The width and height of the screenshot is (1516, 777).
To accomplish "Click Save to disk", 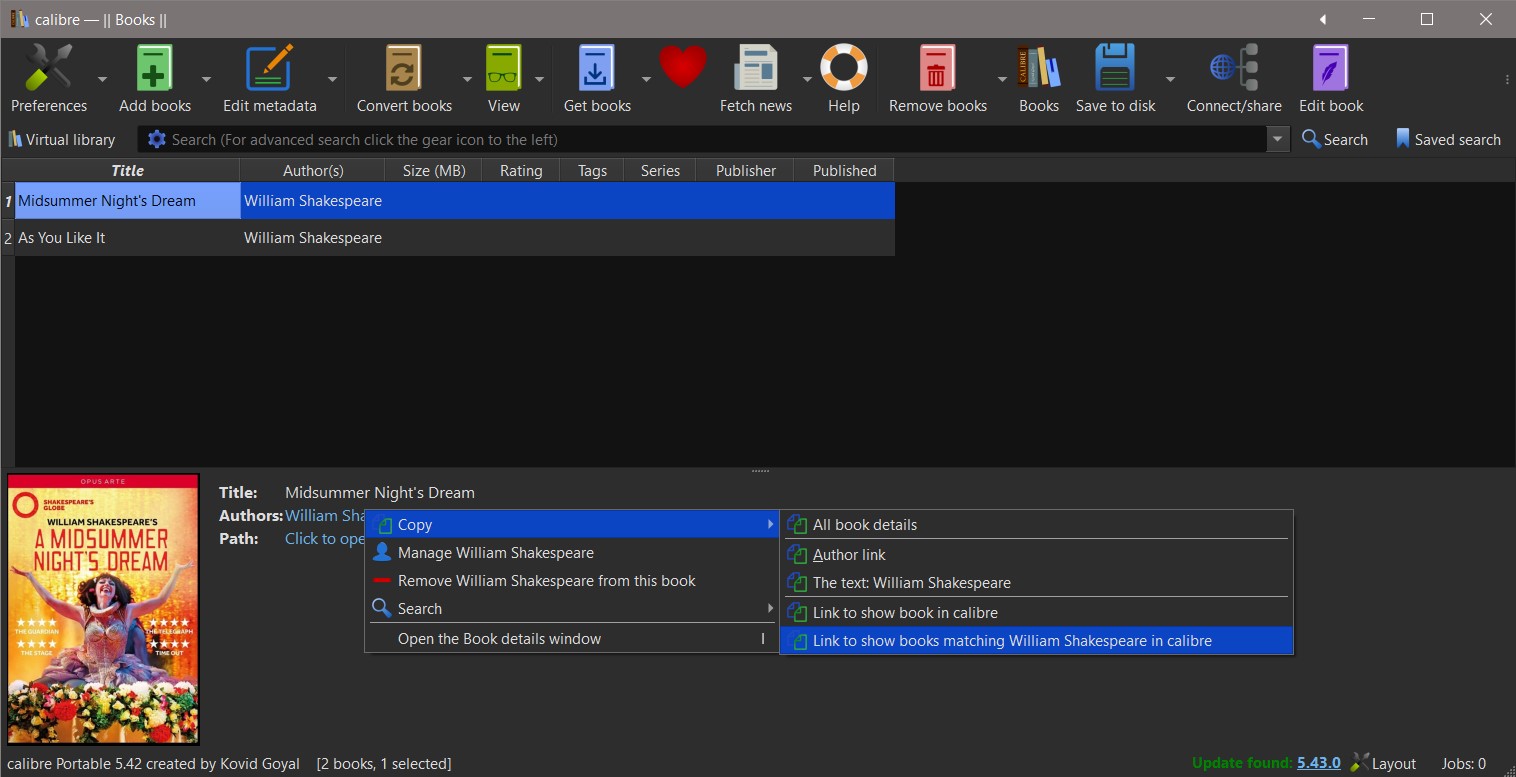I will (1115, 79).
